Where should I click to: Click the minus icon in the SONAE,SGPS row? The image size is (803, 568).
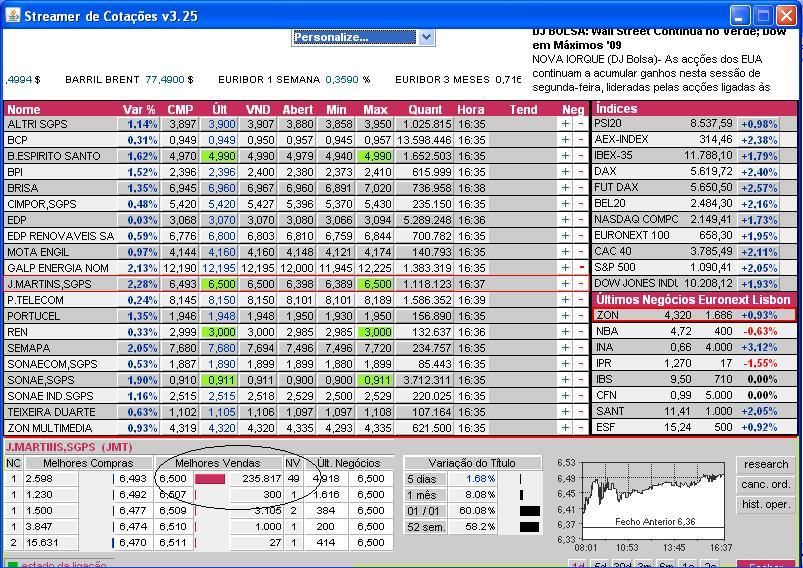click(581, 380)
